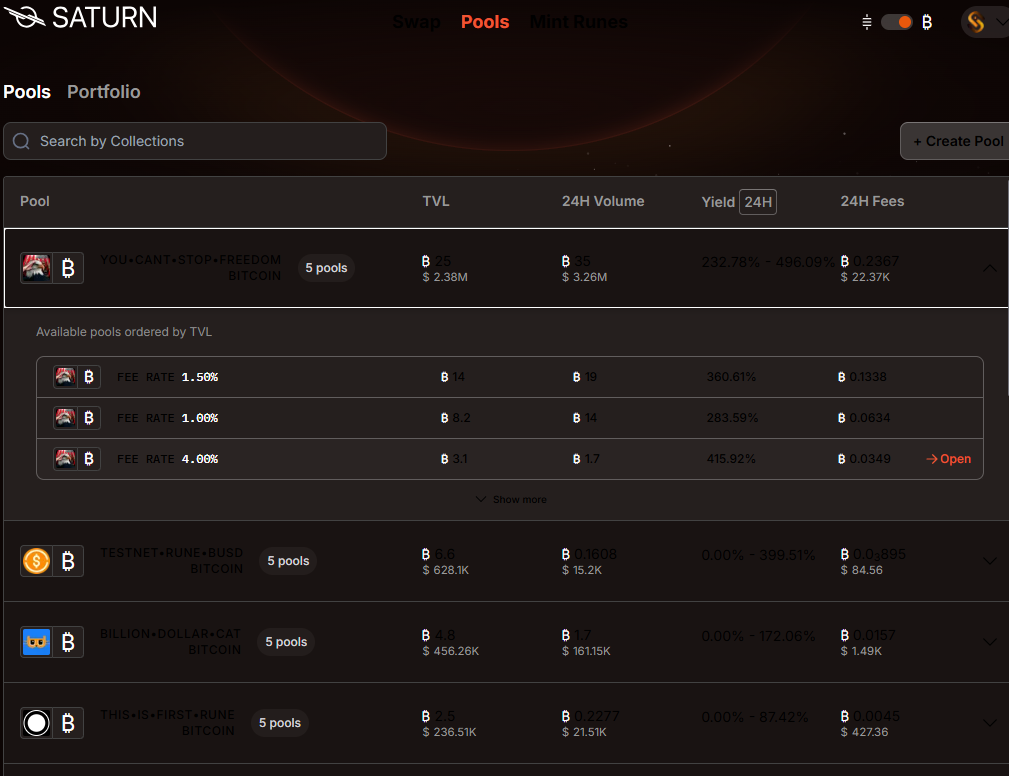Click the Saturn logo

point(80,17)
